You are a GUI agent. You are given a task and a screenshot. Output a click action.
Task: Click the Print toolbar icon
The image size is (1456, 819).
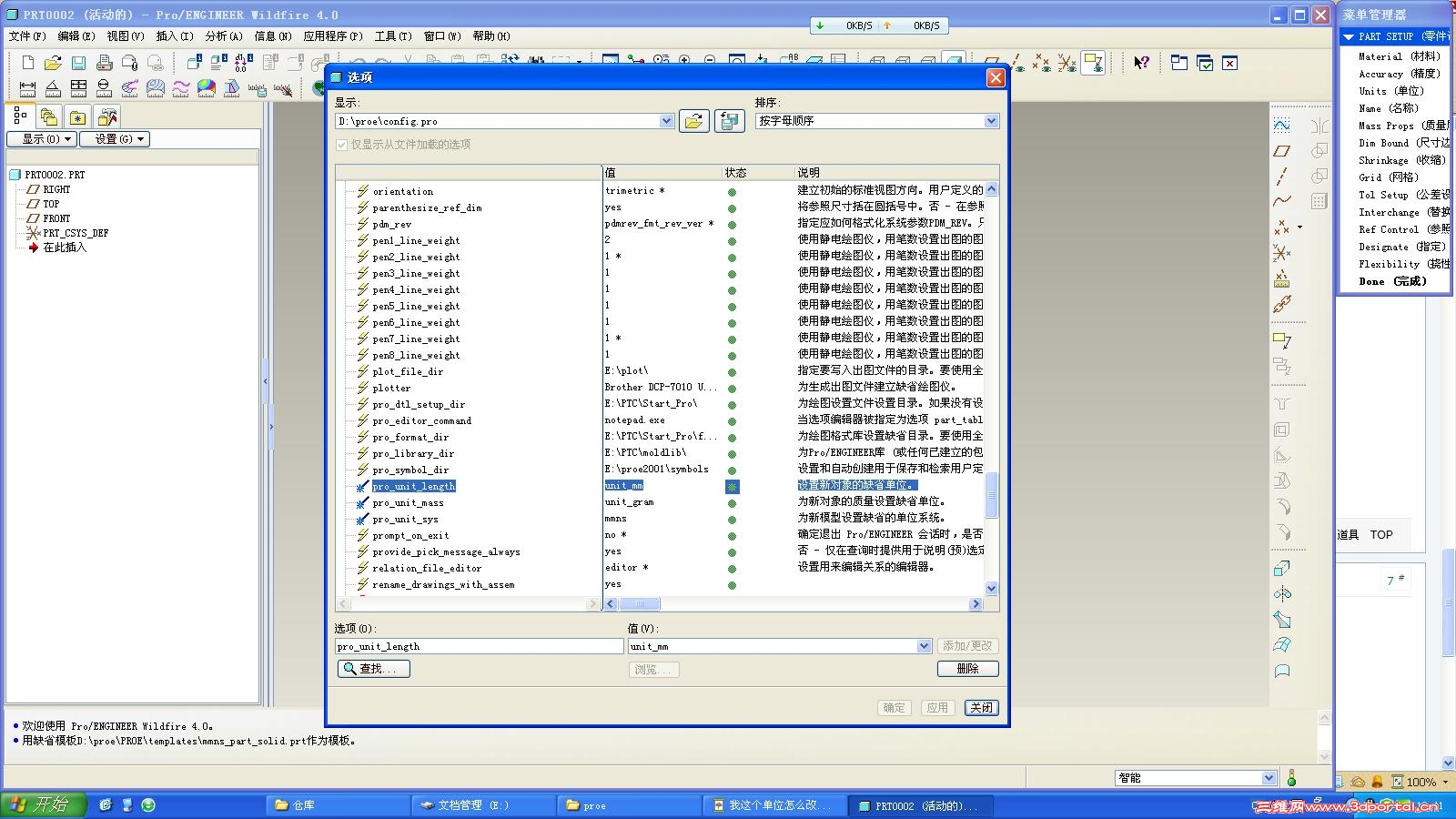(x=104, y=63)
